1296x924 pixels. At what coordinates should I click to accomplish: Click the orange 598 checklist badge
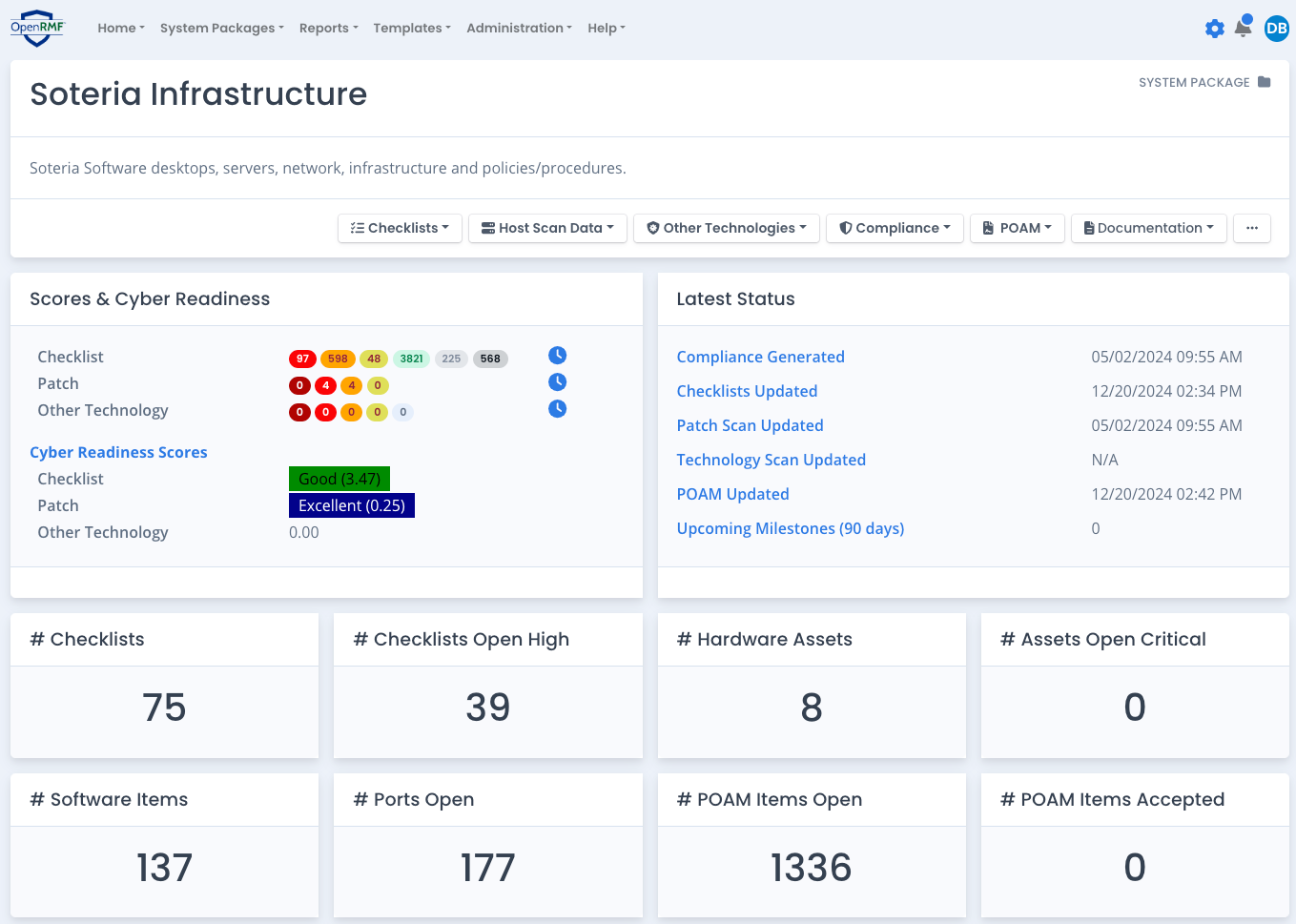(338, 359)
